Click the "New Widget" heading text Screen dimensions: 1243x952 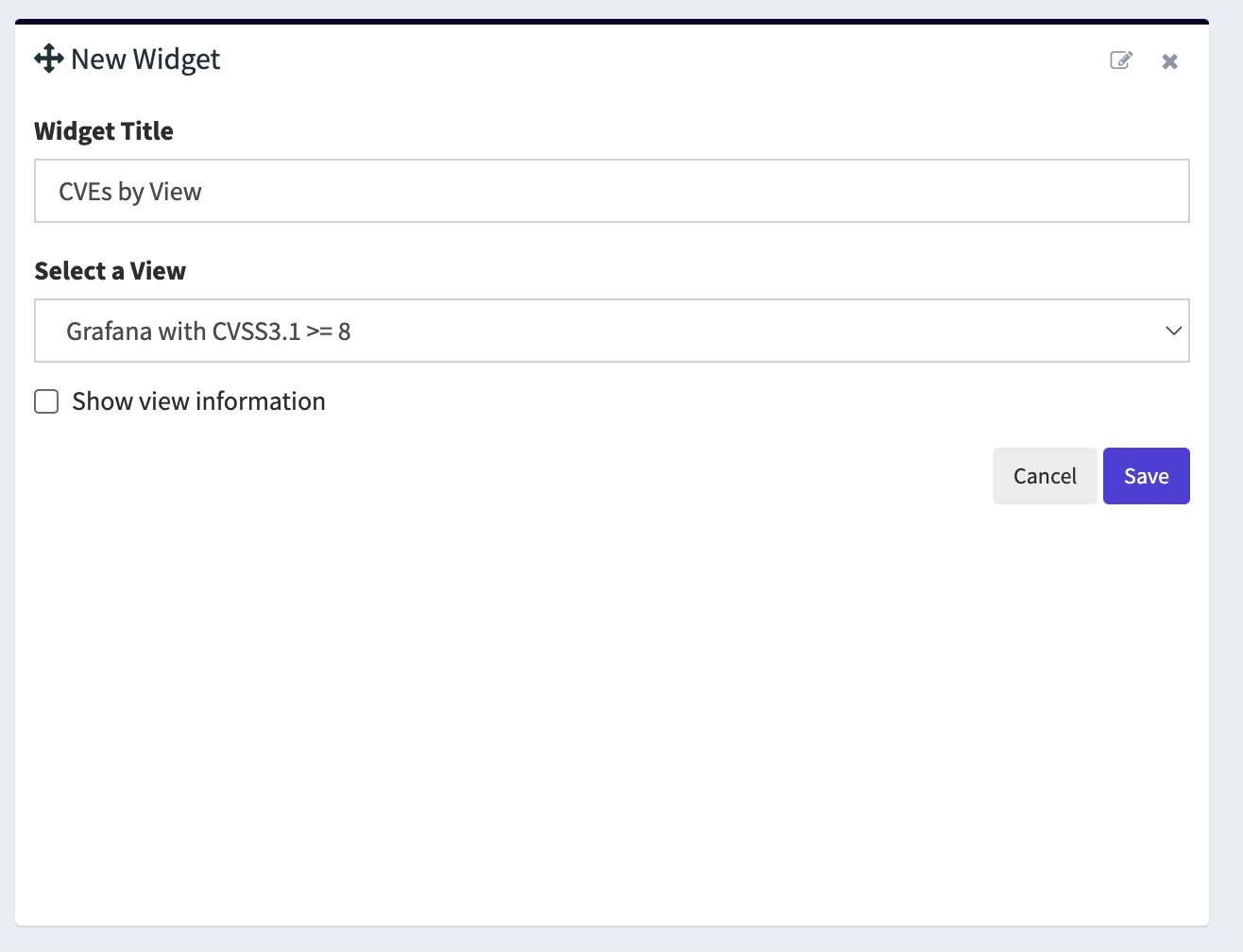pos(145,59)
